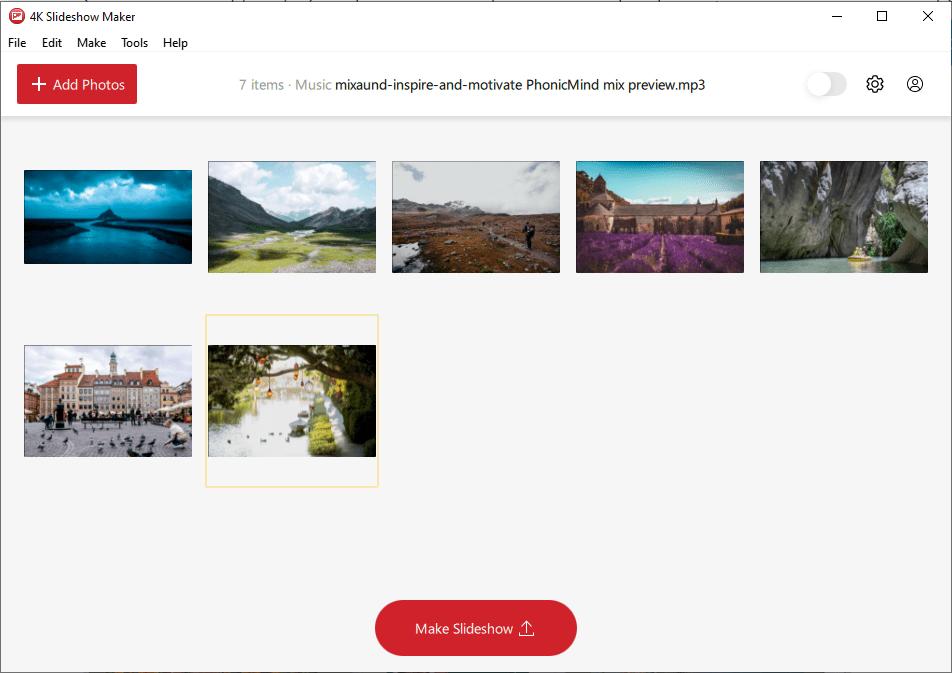This screenshot has width=952, height=673.
Task: Click the Make Slideshow button
Action: 475,627
